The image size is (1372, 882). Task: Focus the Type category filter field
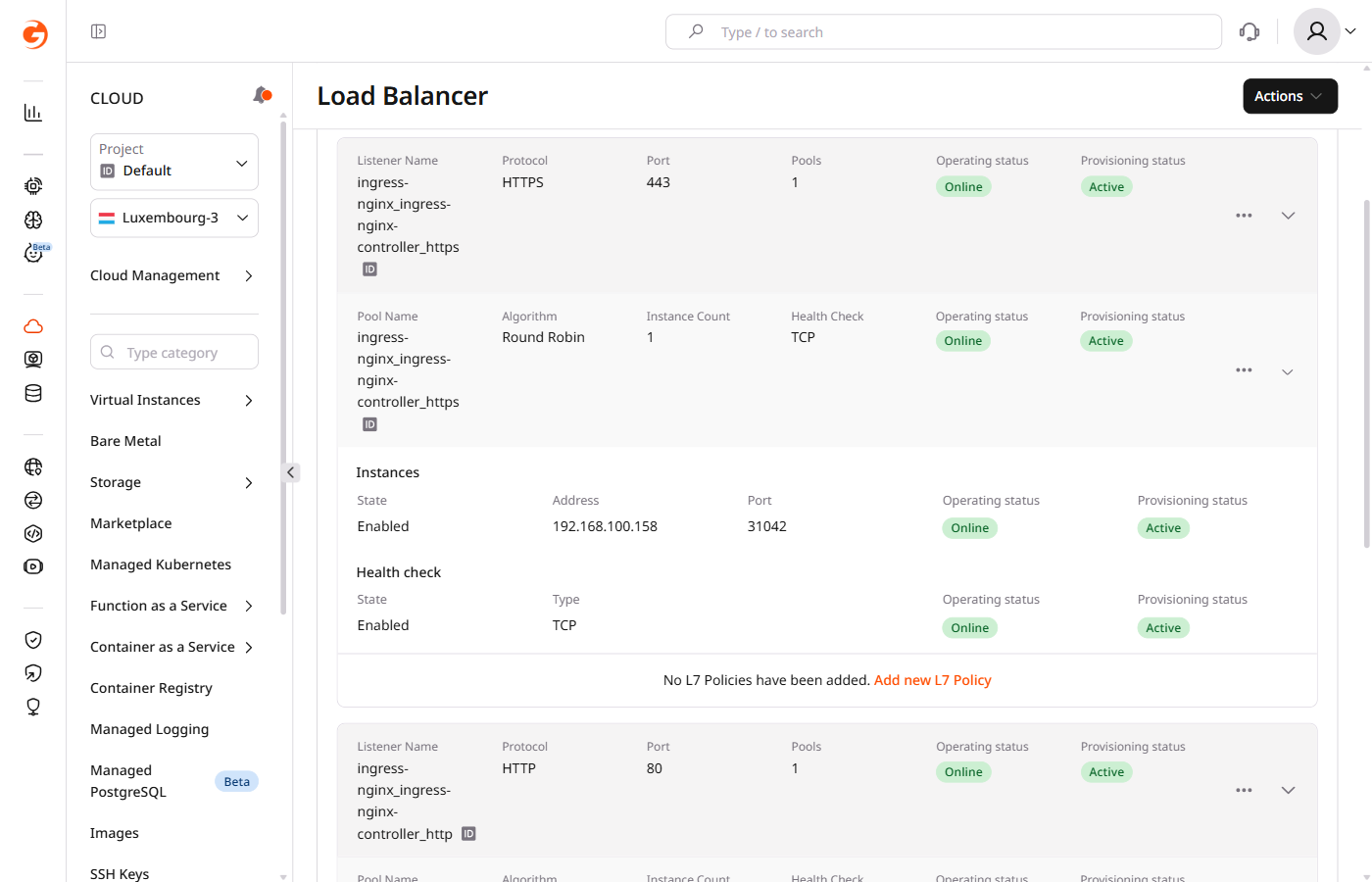174,352
